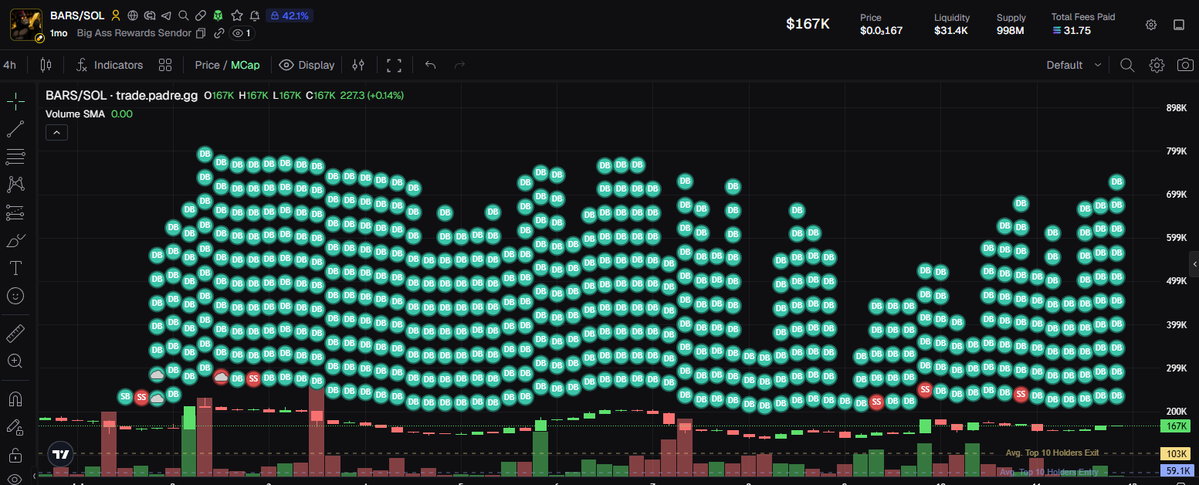1199x485 pixels.
Task: Collapse the indicator legend chevron
Action: tap(57, 132)
